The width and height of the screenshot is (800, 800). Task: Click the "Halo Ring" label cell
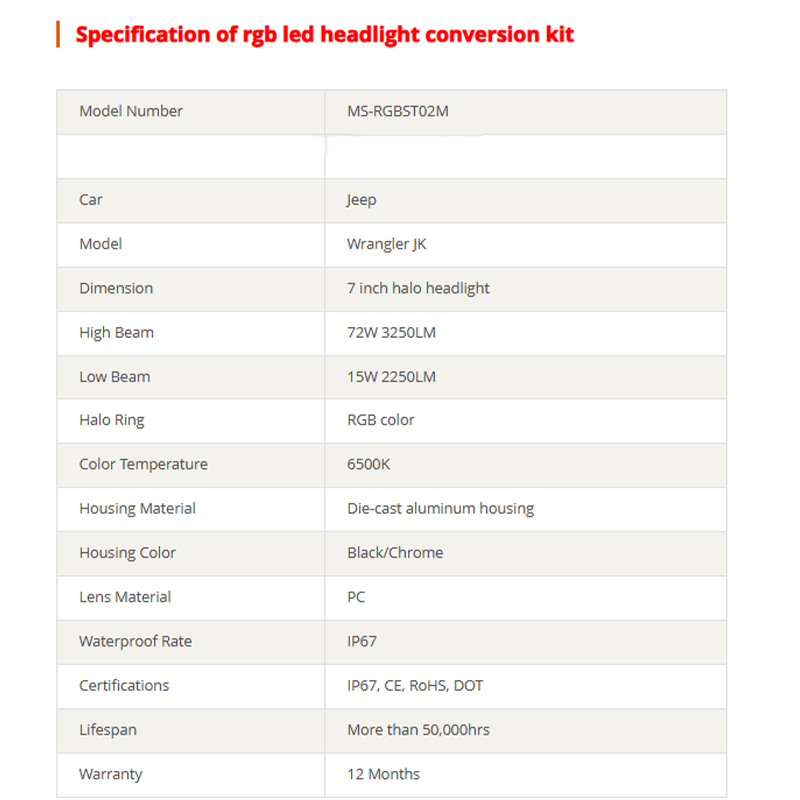click(112, 420)
